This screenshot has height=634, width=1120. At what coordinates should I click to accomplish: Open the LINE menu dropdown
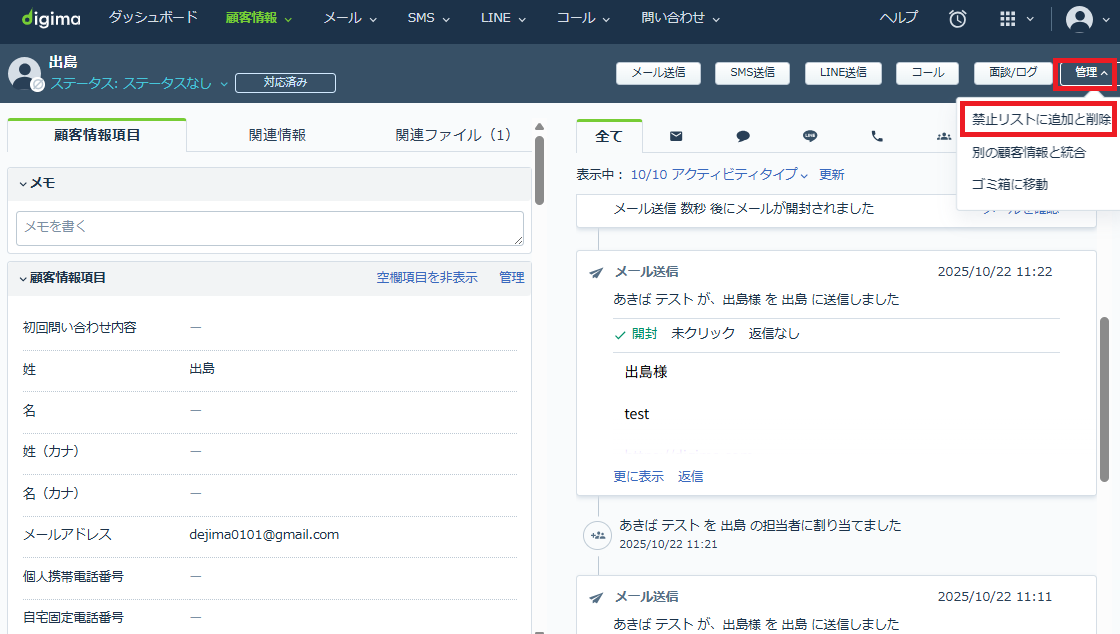[503, 18]
